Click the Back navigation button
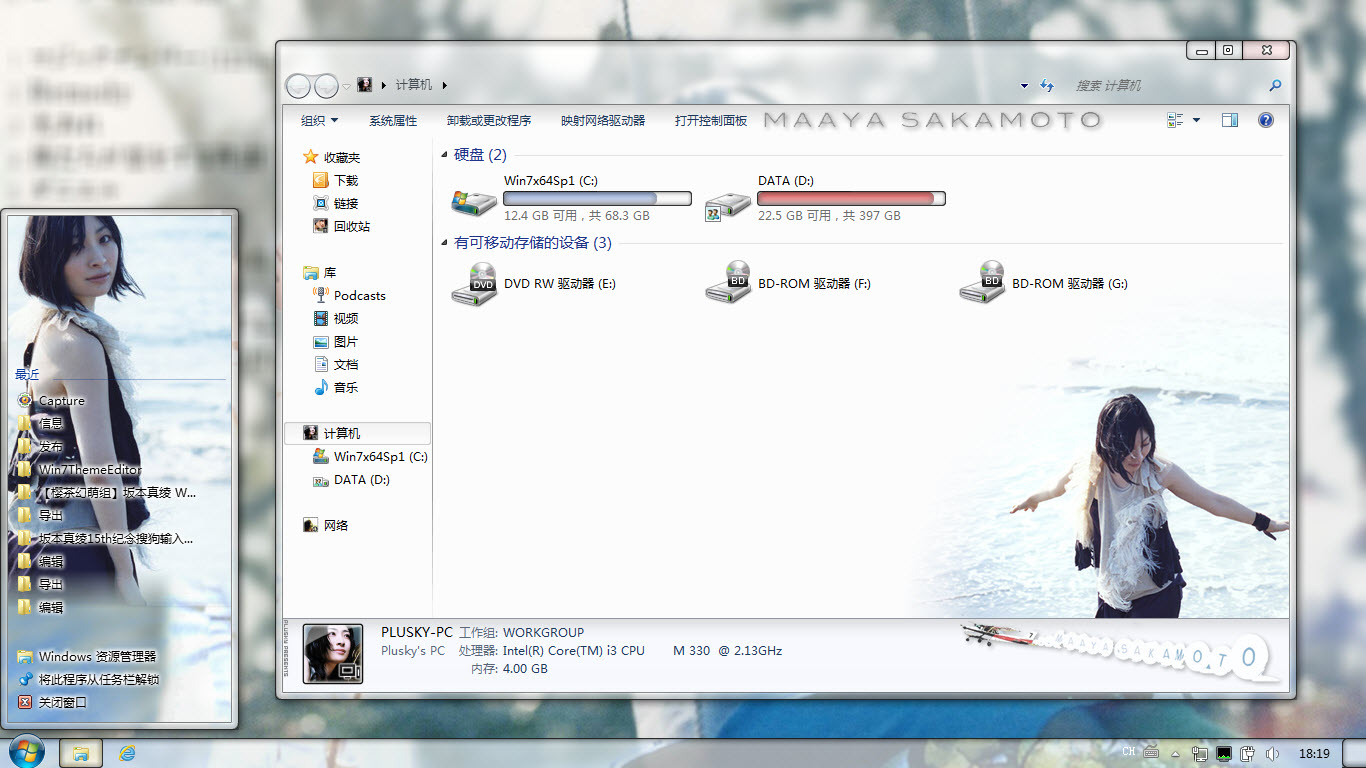The height and width of the screenshot is (768, 1366). [299, 86]
